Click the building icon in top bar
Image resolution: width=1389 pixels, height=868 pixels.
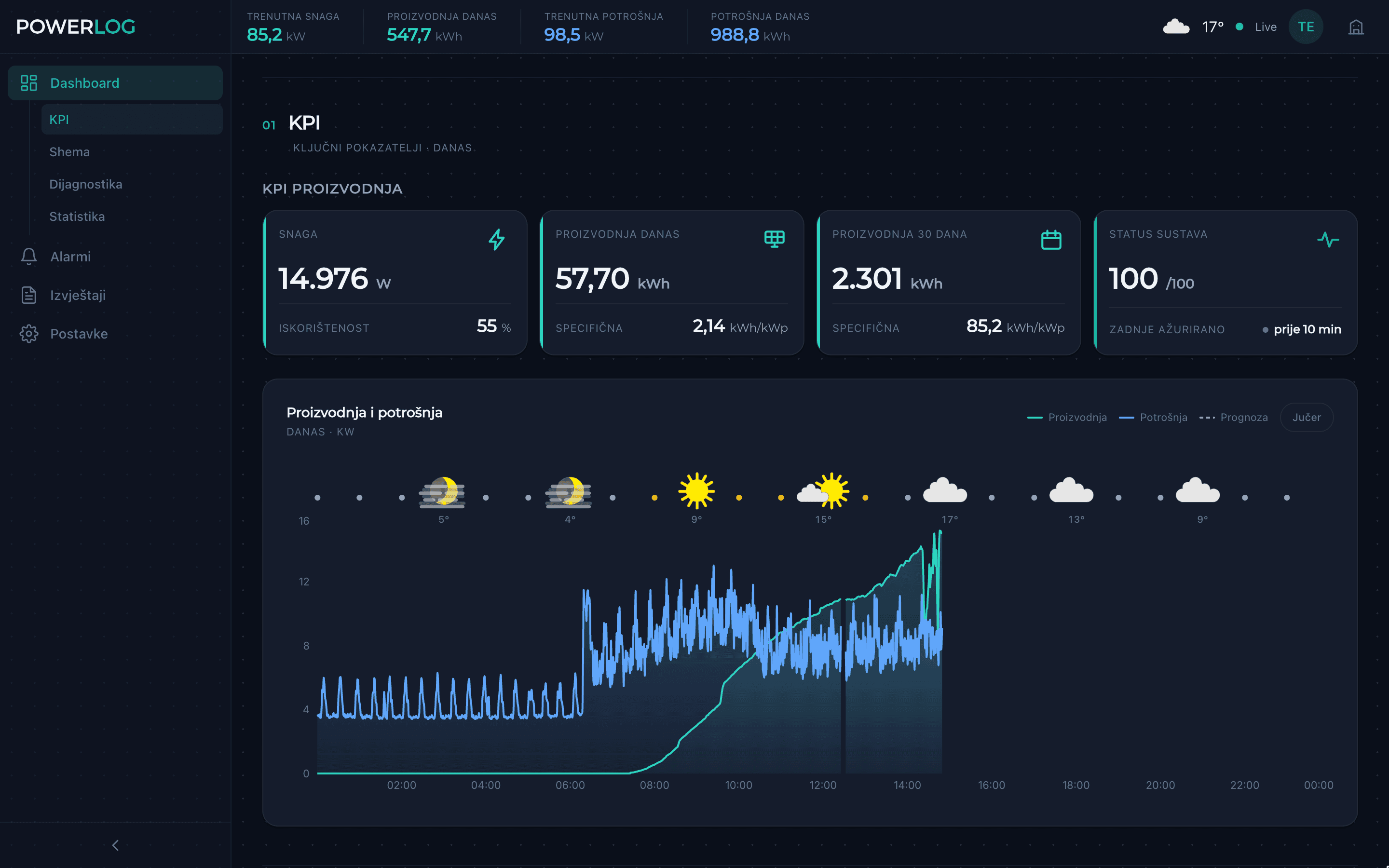[x=1356, y=27]
